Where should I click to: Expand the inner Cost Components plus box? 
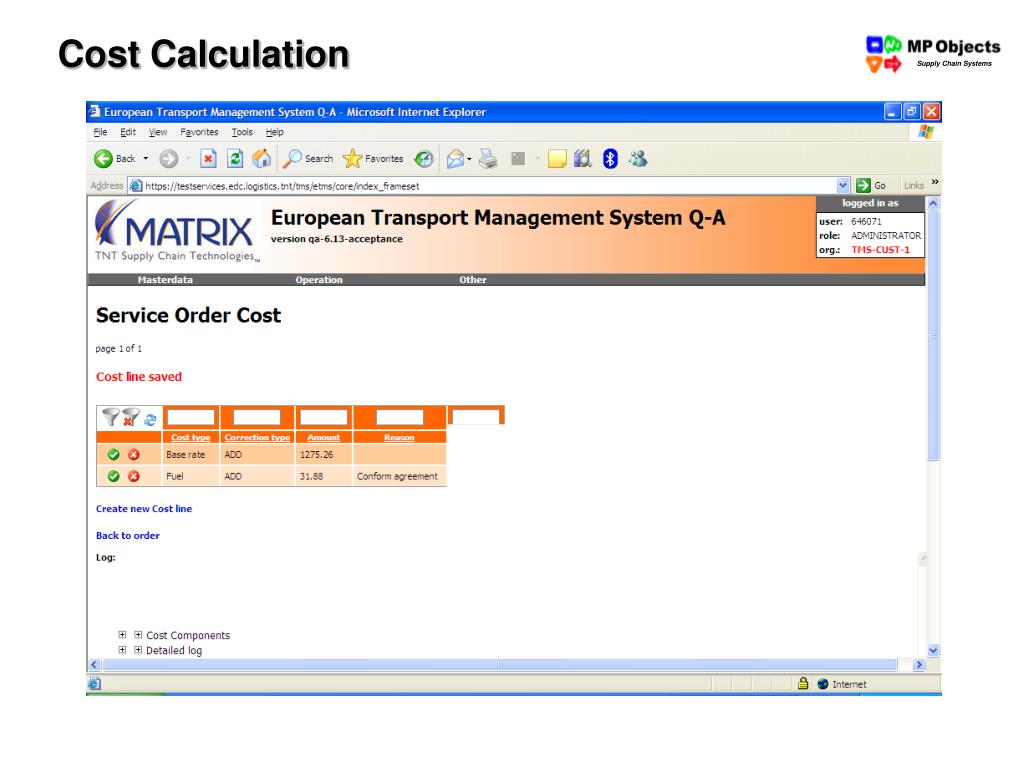pyautogui.click(x=138, y=635)
